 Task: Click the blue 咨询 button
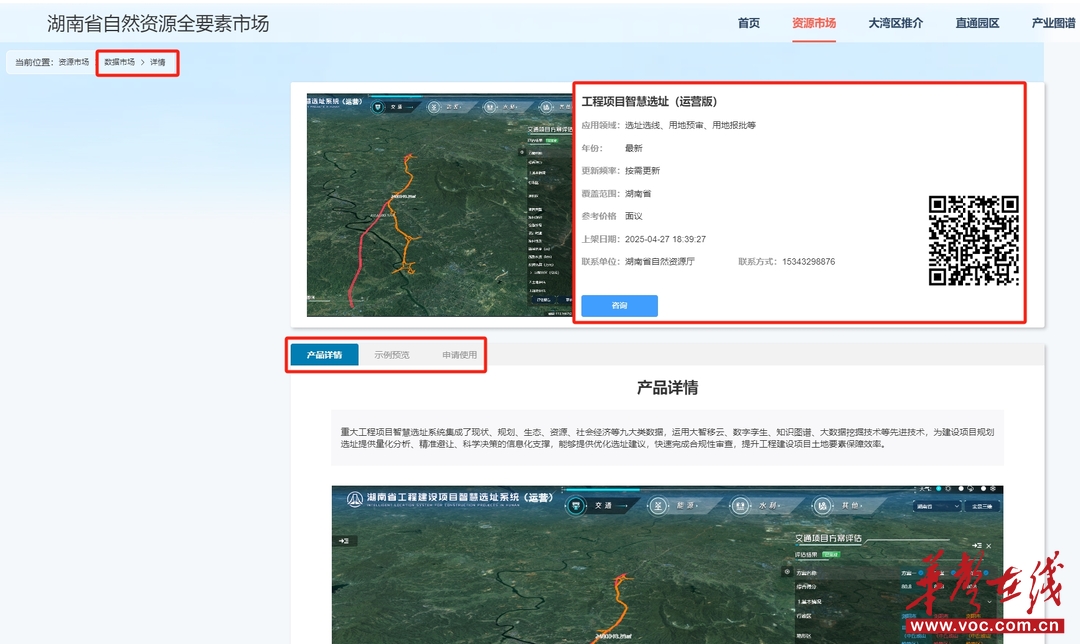click(619, 306)
